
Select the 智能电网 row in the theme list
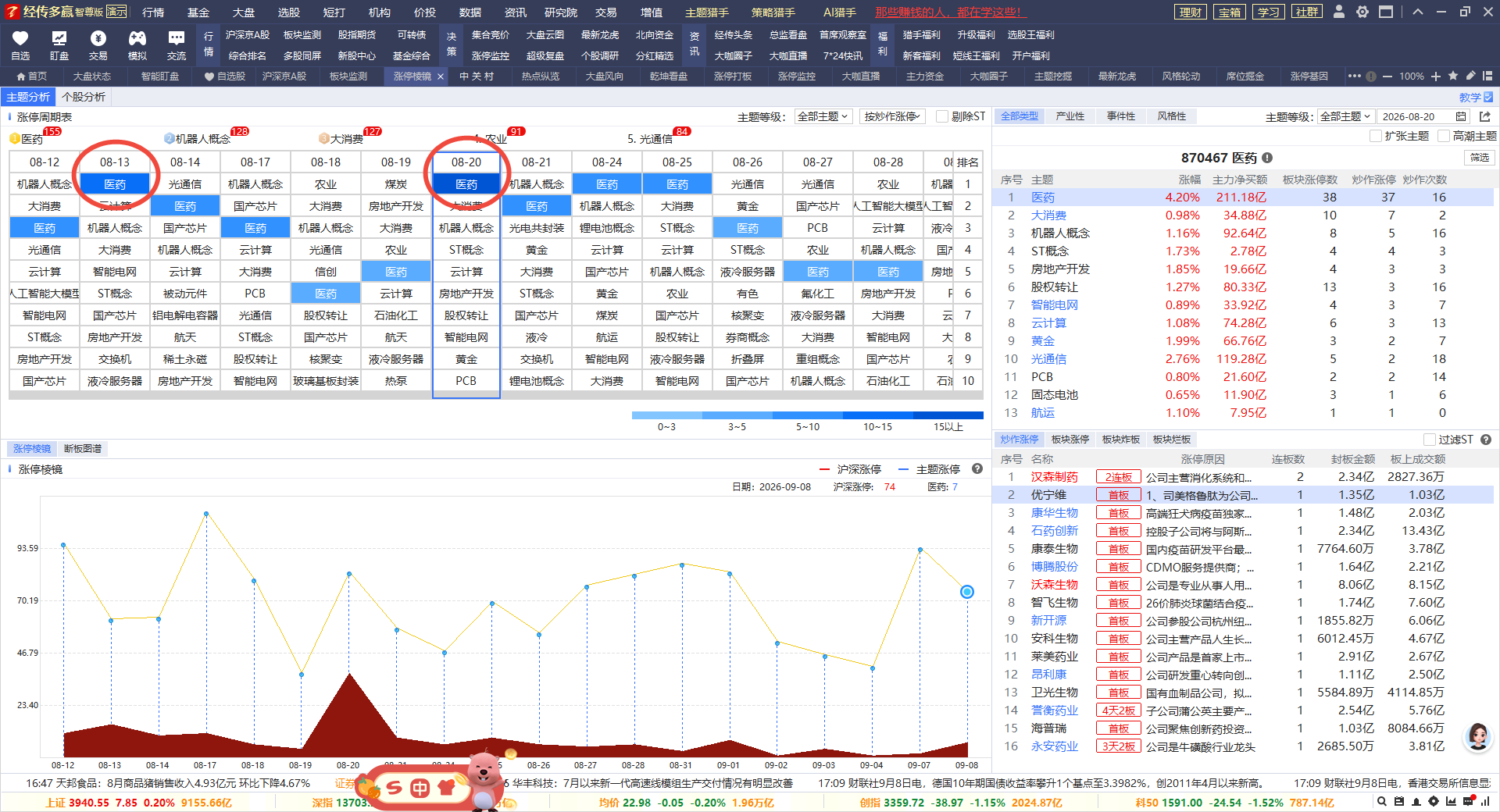pos(1242,305)
